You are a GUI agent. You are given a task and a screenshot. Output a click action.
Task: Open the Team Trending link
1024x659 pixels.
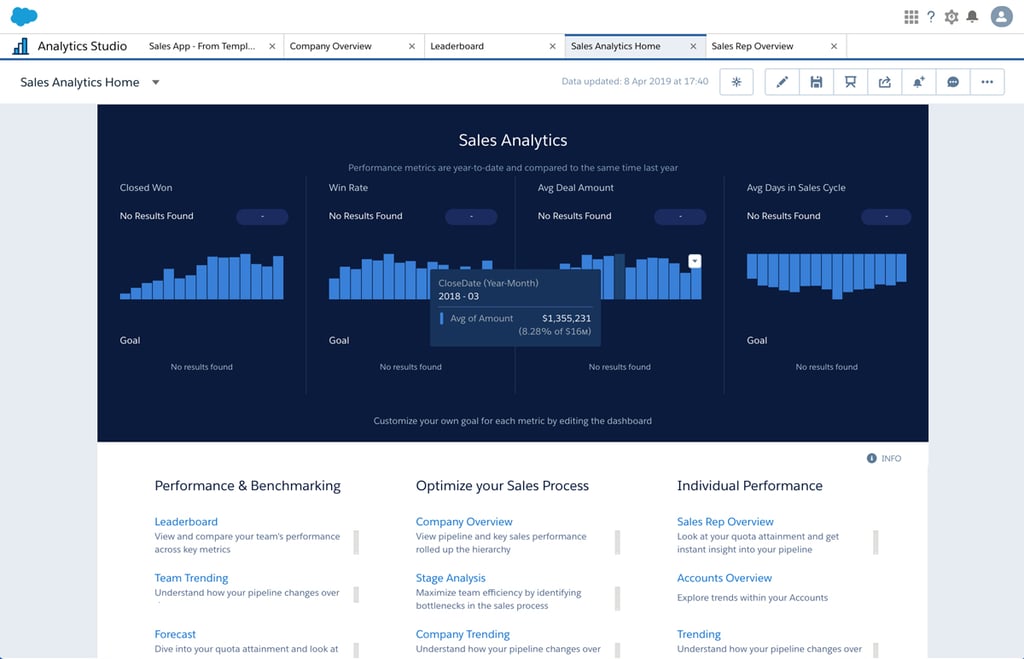coord(190,577)
